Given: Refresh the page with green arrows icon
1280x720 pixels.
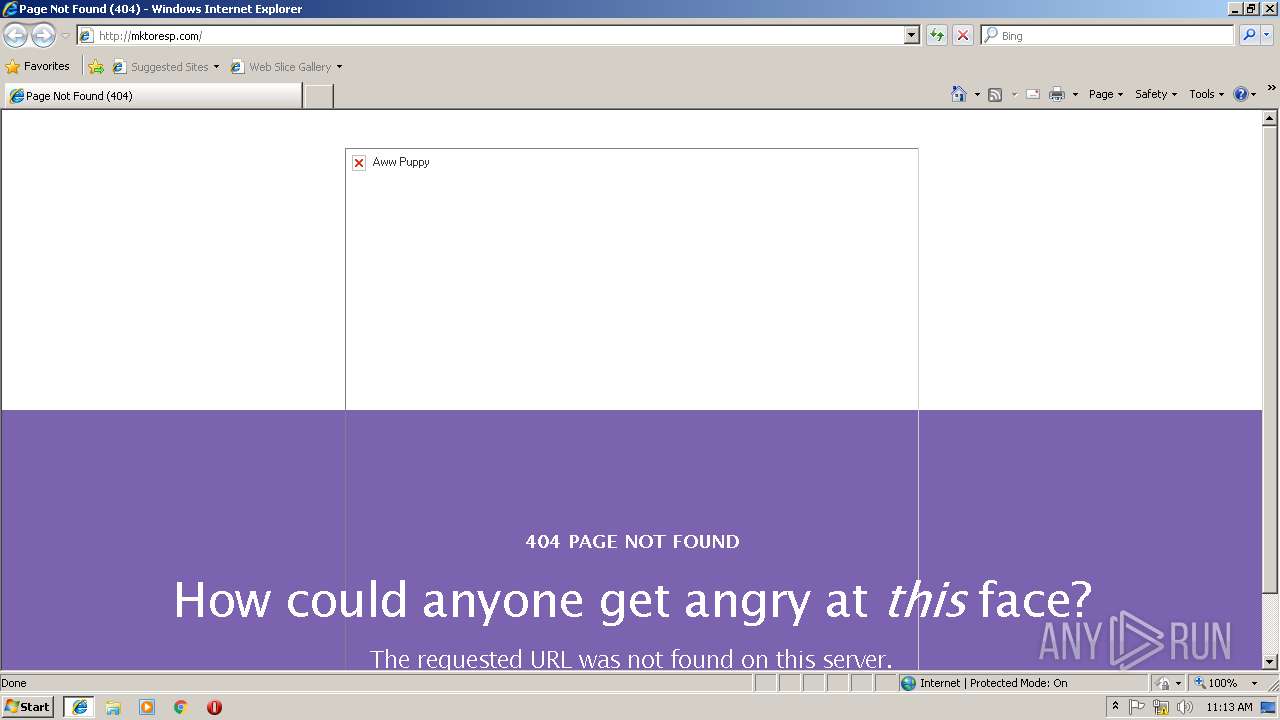Looking at the screenshot, I should 937,35.
